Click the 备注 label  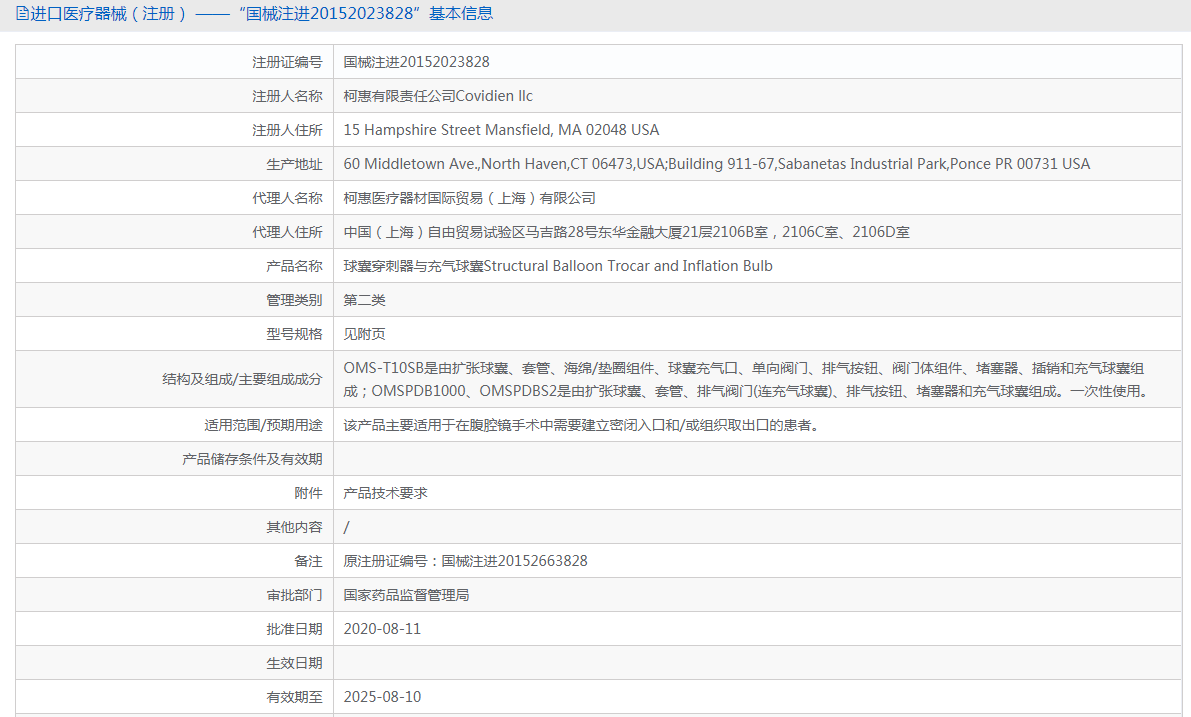pos(308,561)
